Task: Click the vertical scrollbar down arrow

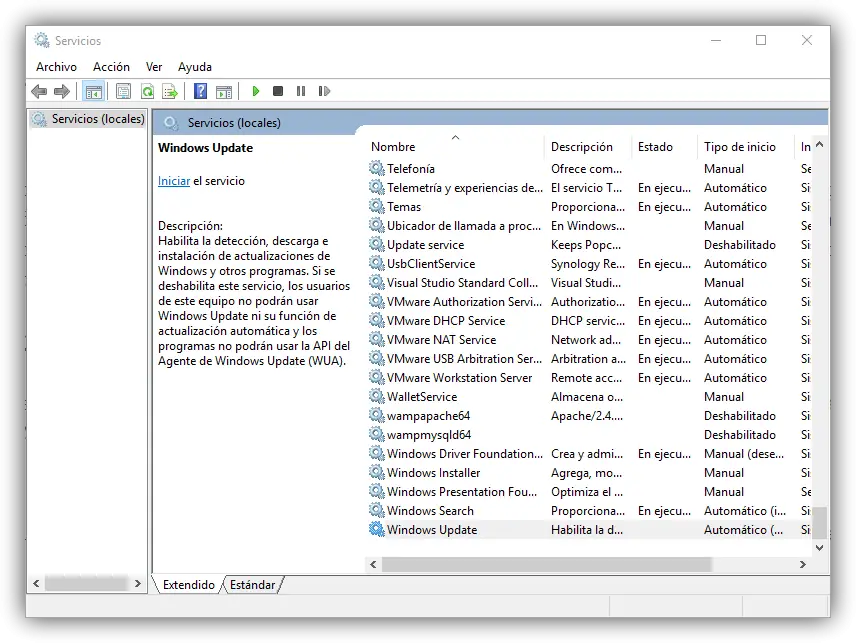Action: (x=819, y=547)
